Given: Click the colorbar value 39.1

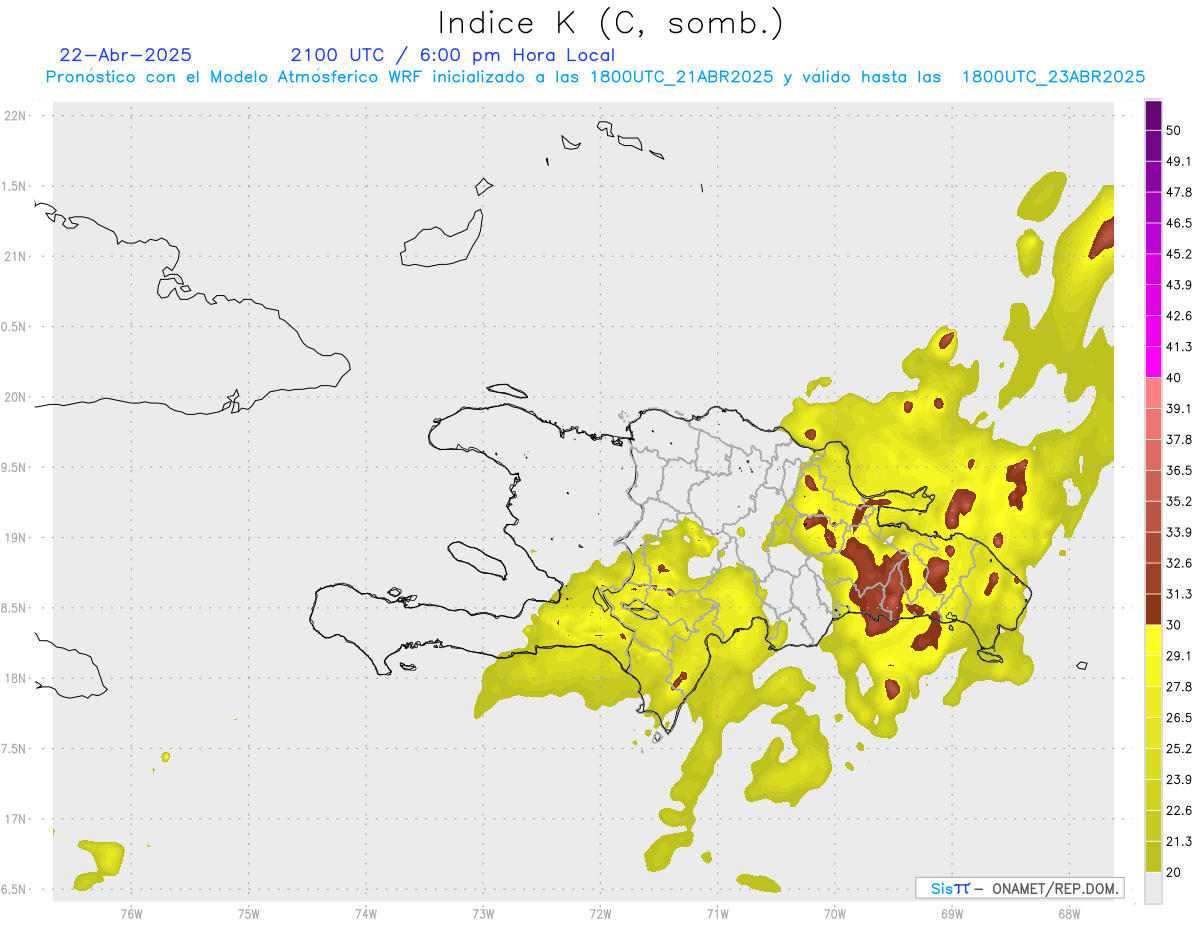Looking at the screenshot, I should (x=1179, y=408).
